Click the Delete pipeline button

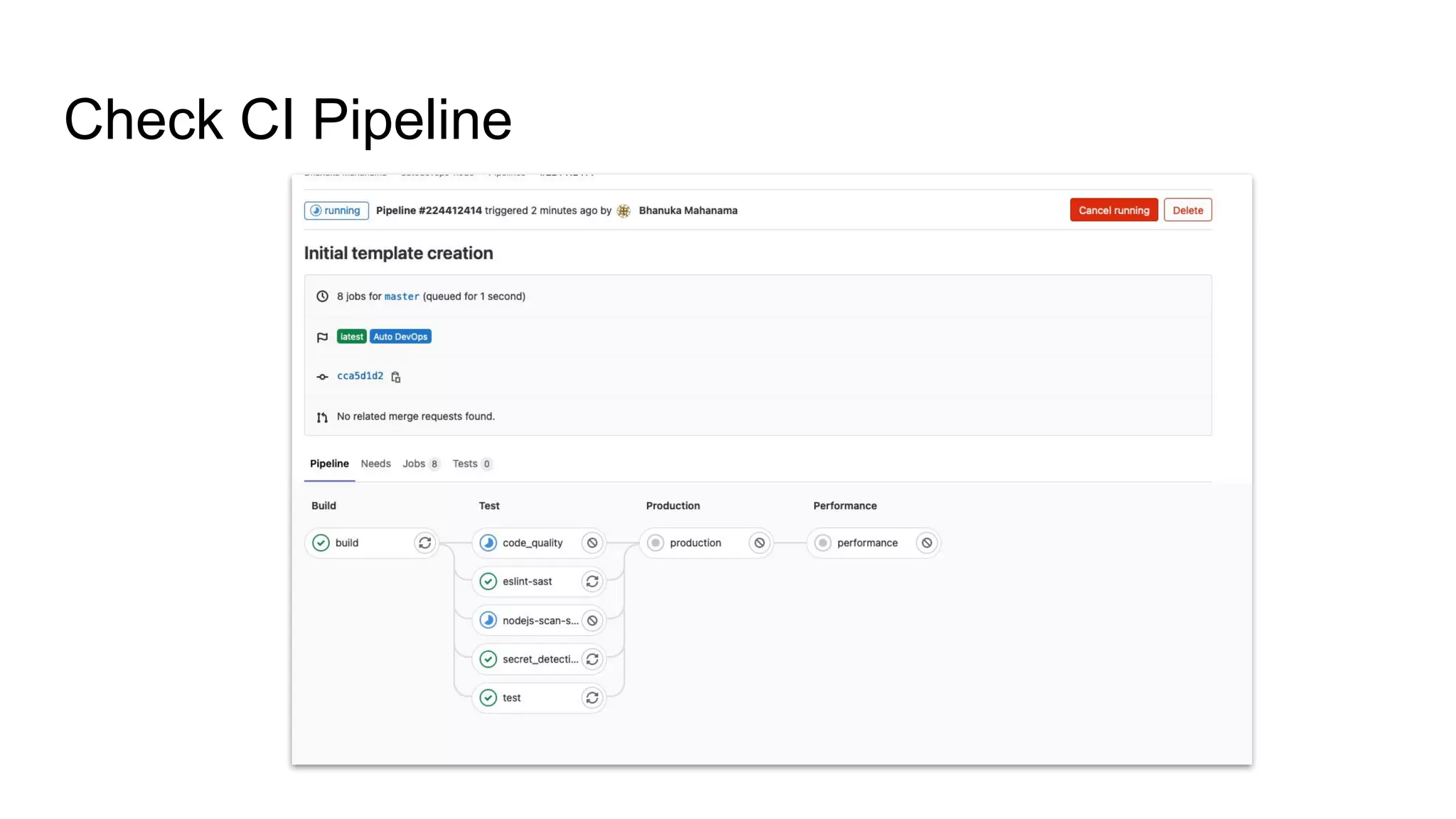pos(1187,210)
